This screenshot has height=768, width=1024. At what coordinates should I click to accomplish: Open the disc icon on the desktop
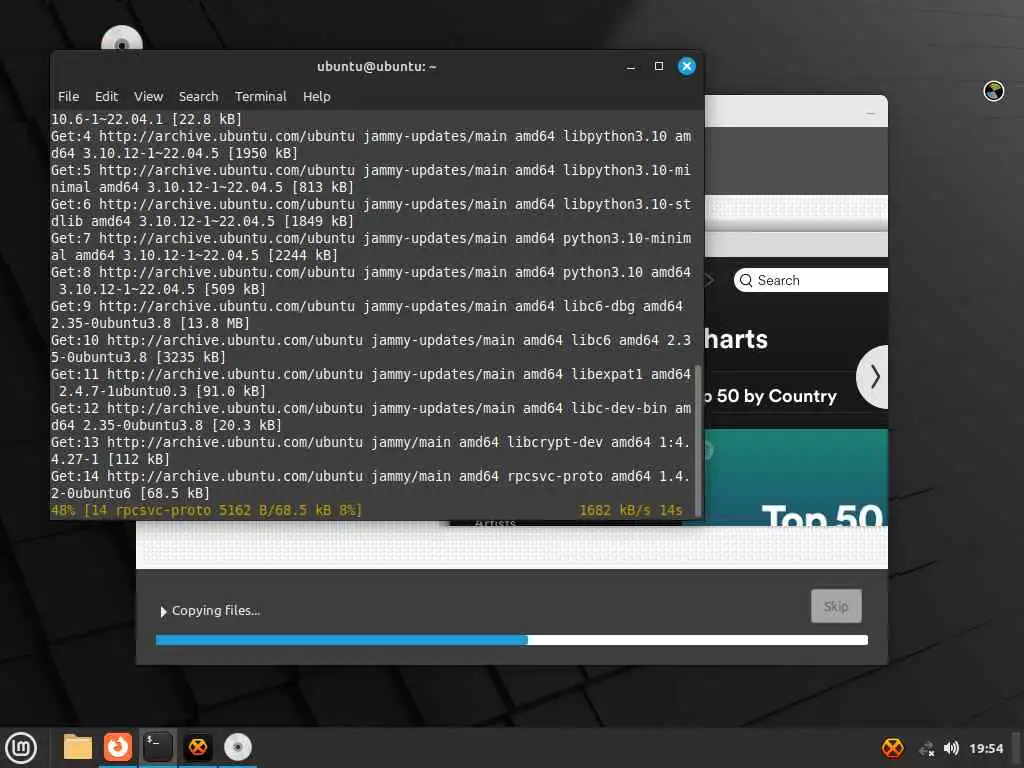[x=121, y=39]
